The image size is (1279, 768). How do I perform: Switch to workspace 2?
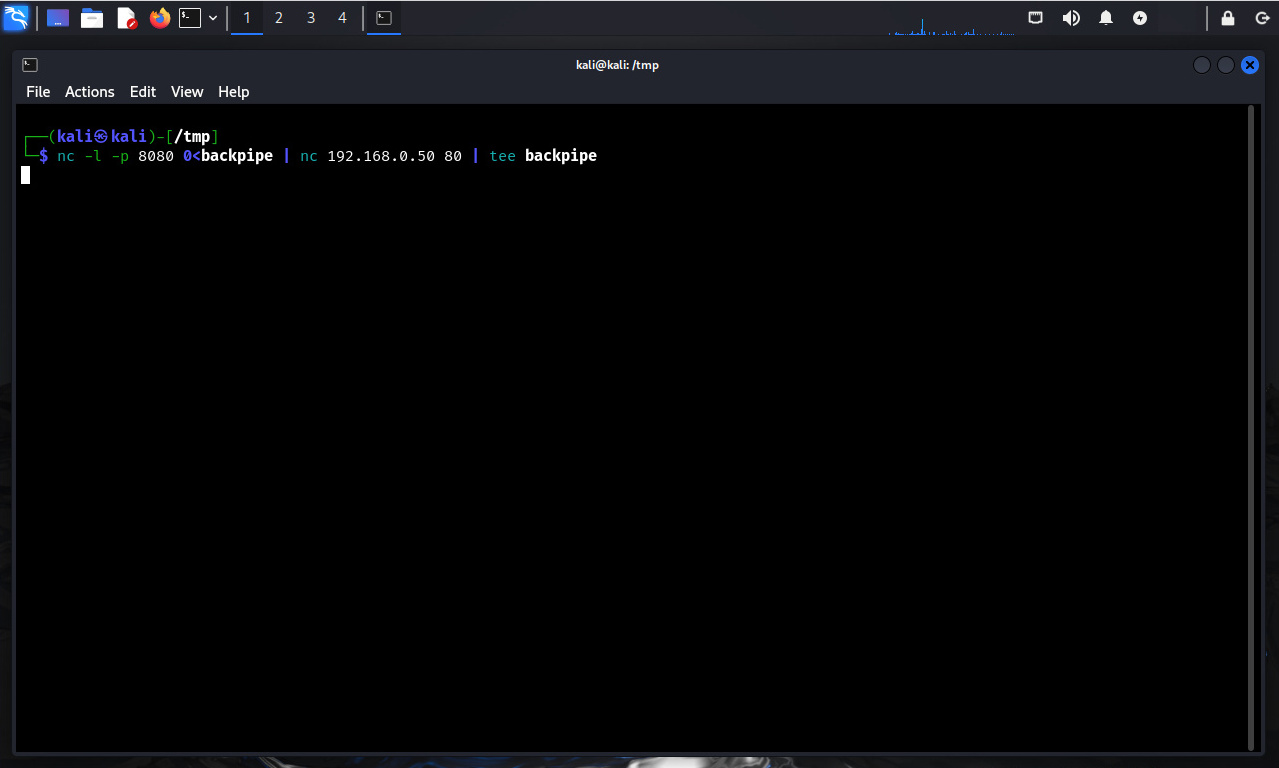[x=279, y=18]
